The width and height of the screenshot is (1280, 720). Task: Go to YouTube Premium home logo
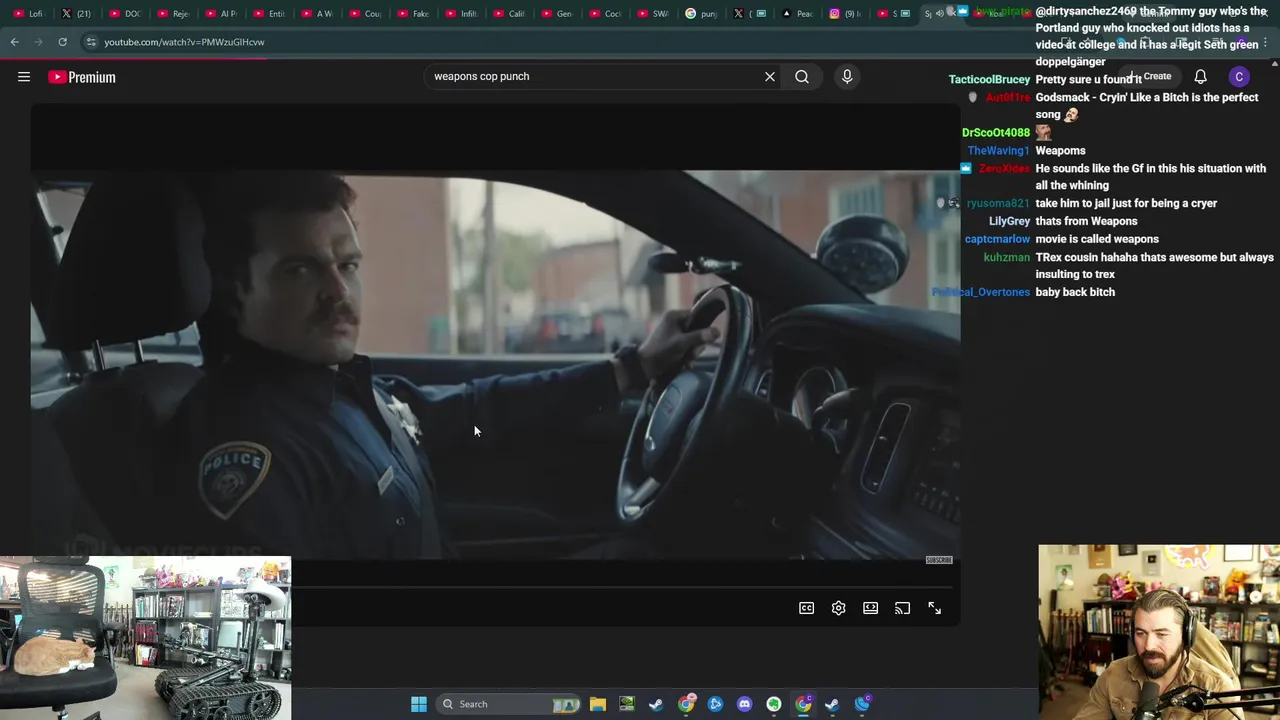click(x=82, y=77)
